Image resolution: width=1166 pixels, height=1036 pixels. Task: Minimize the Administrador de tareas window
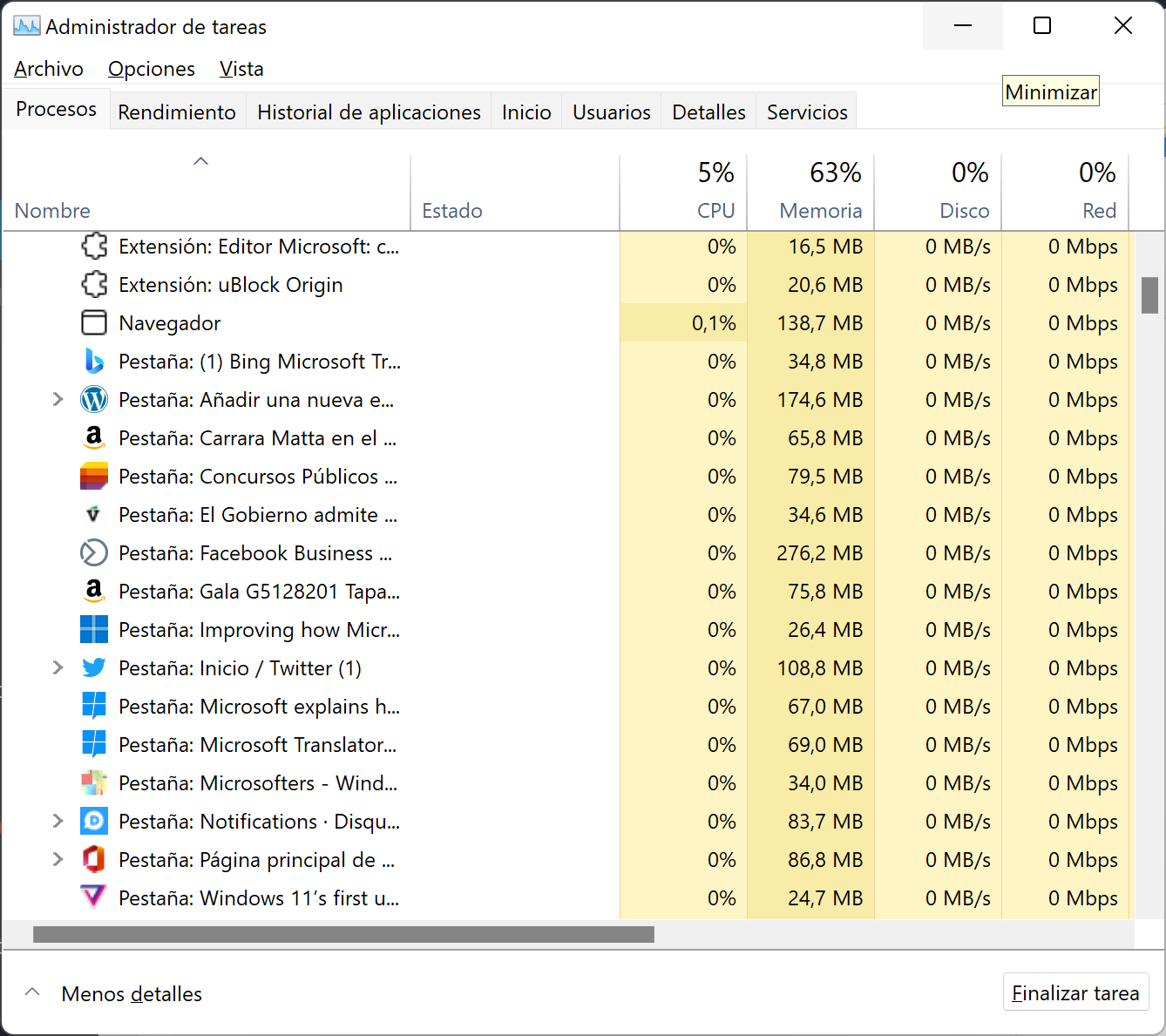pos(963,25)
